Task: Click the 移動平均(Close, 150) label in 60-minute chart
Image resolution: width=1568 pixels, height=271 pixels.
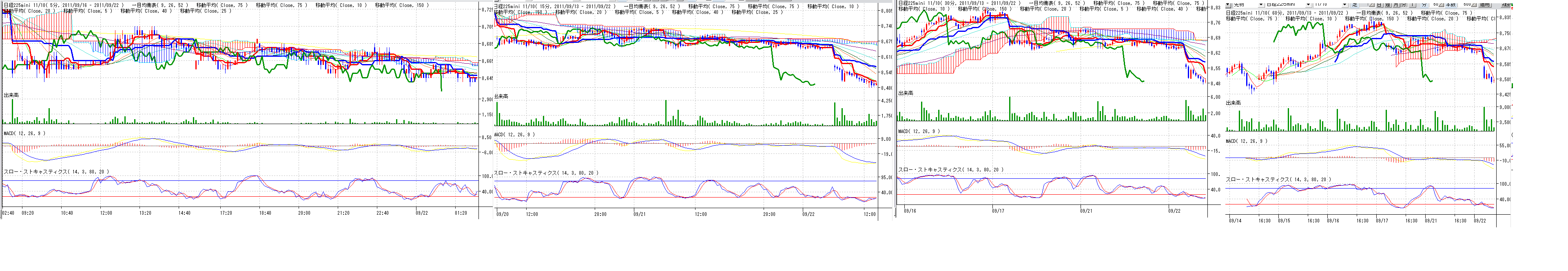Action: coord(1371,19)
